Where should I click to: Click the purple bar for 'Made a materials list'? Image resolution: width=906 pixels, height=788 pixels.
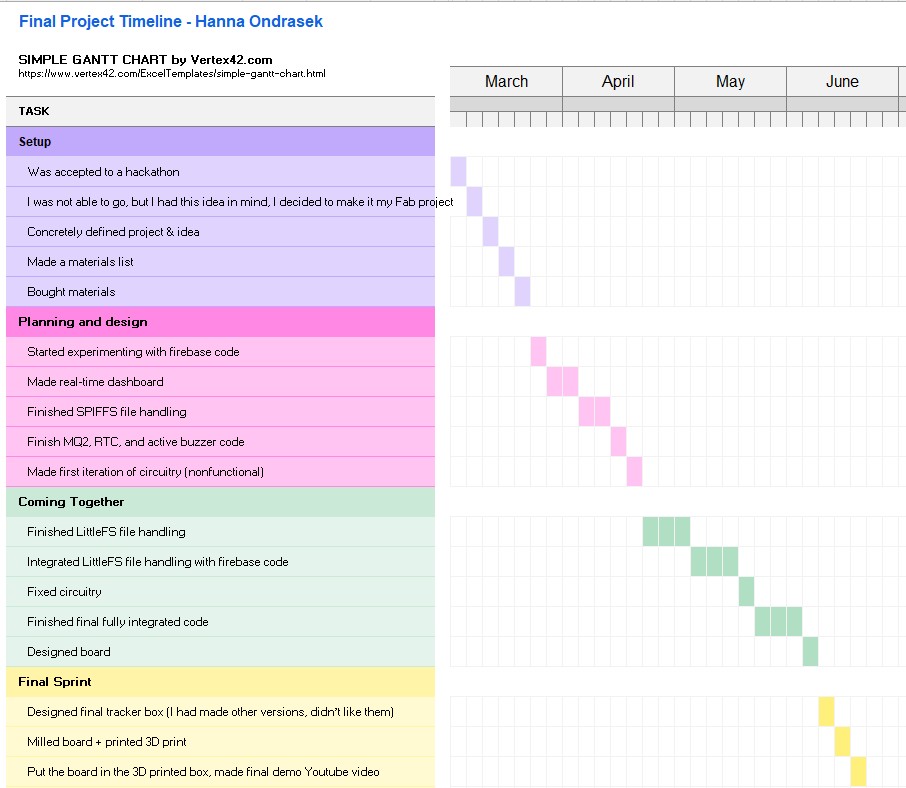pos(506,262)
